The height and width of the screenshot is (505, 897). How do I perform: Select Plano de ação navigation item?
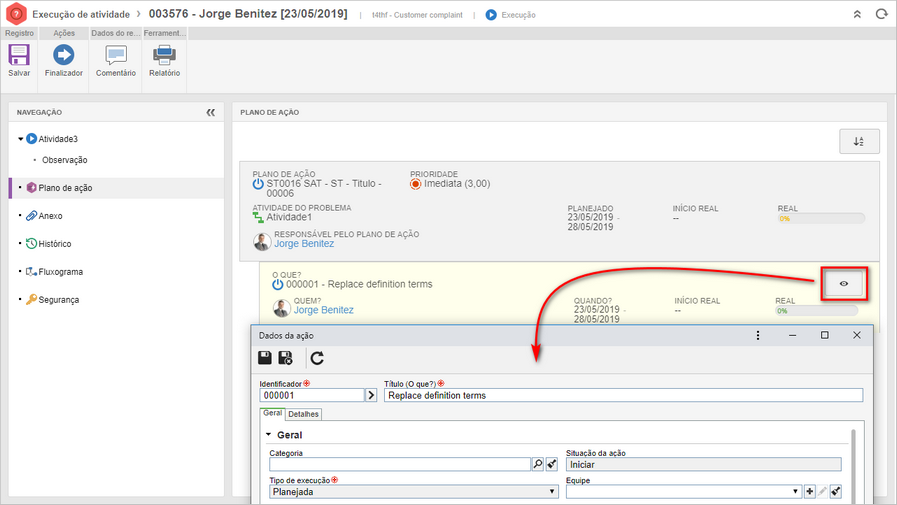[x=116, y=188]
